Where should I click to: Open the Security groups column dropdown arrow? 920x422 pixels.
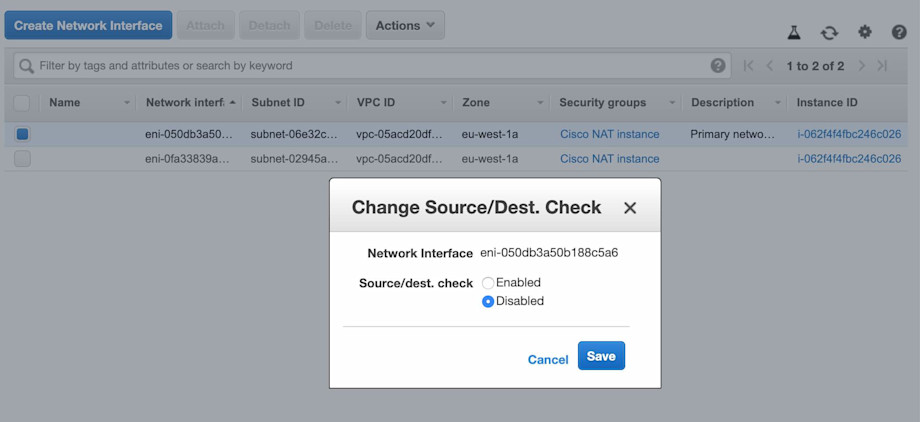[672, 103]
